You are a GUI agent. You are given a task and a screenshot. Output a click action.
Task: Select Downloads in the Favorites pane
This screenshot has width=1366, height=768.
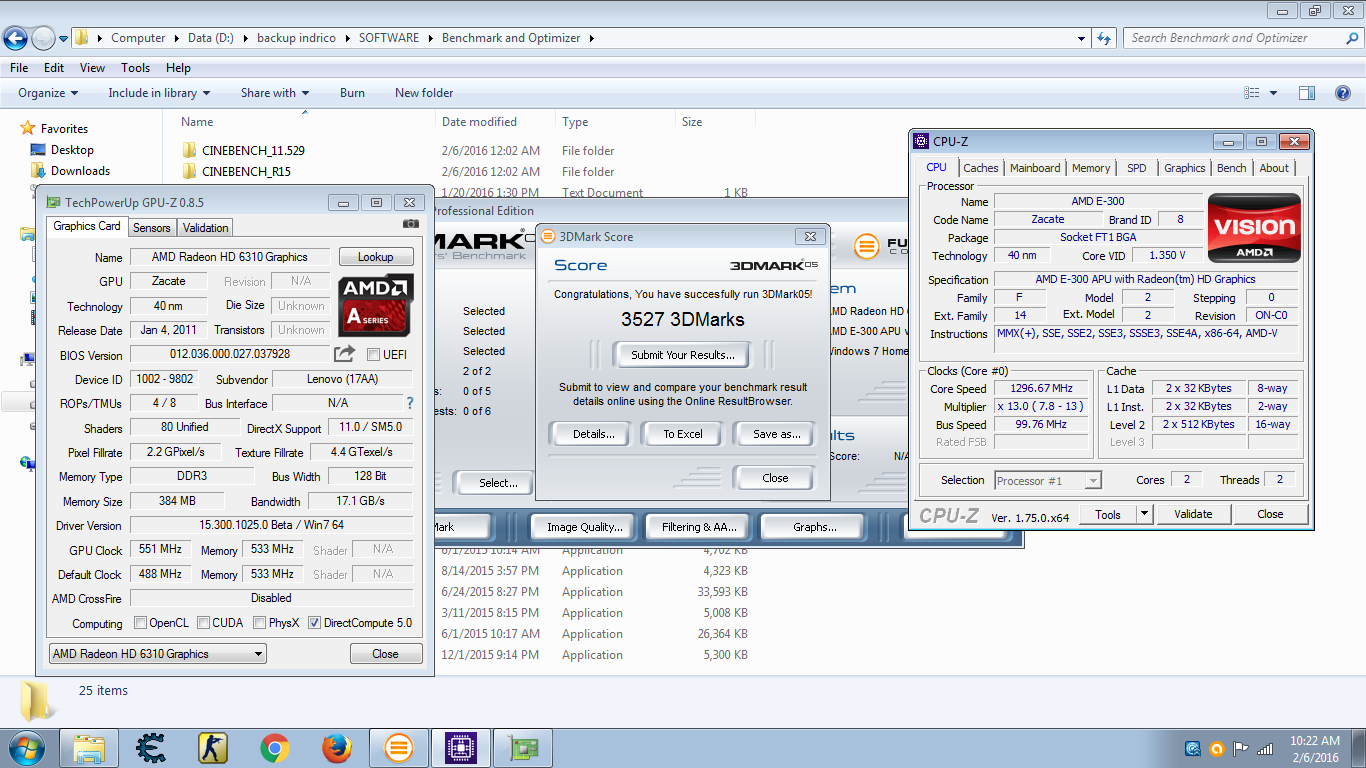(x=80, y=171)
